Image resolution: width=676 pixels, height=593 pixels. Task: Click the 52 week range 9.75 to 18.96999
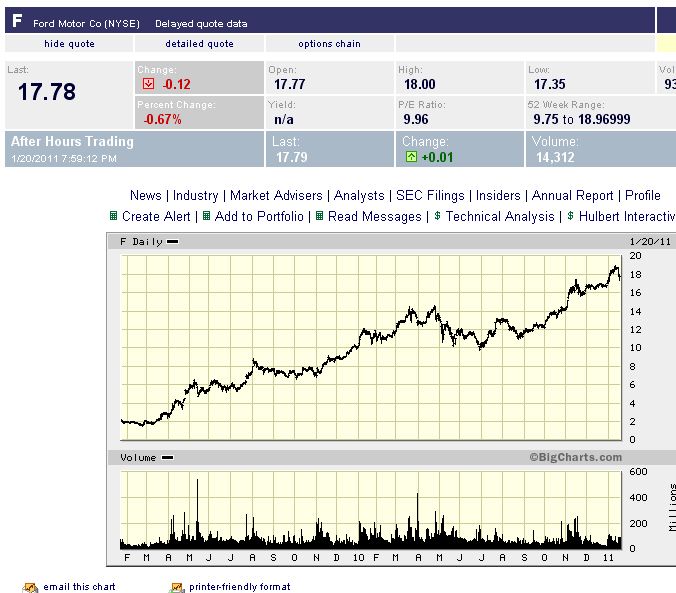tap(582, 119)
